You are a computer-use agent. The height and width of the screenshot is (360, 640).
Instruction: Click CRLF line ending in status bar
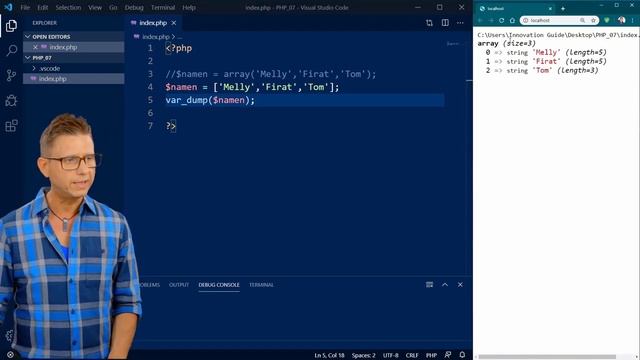tap(412, 355)
